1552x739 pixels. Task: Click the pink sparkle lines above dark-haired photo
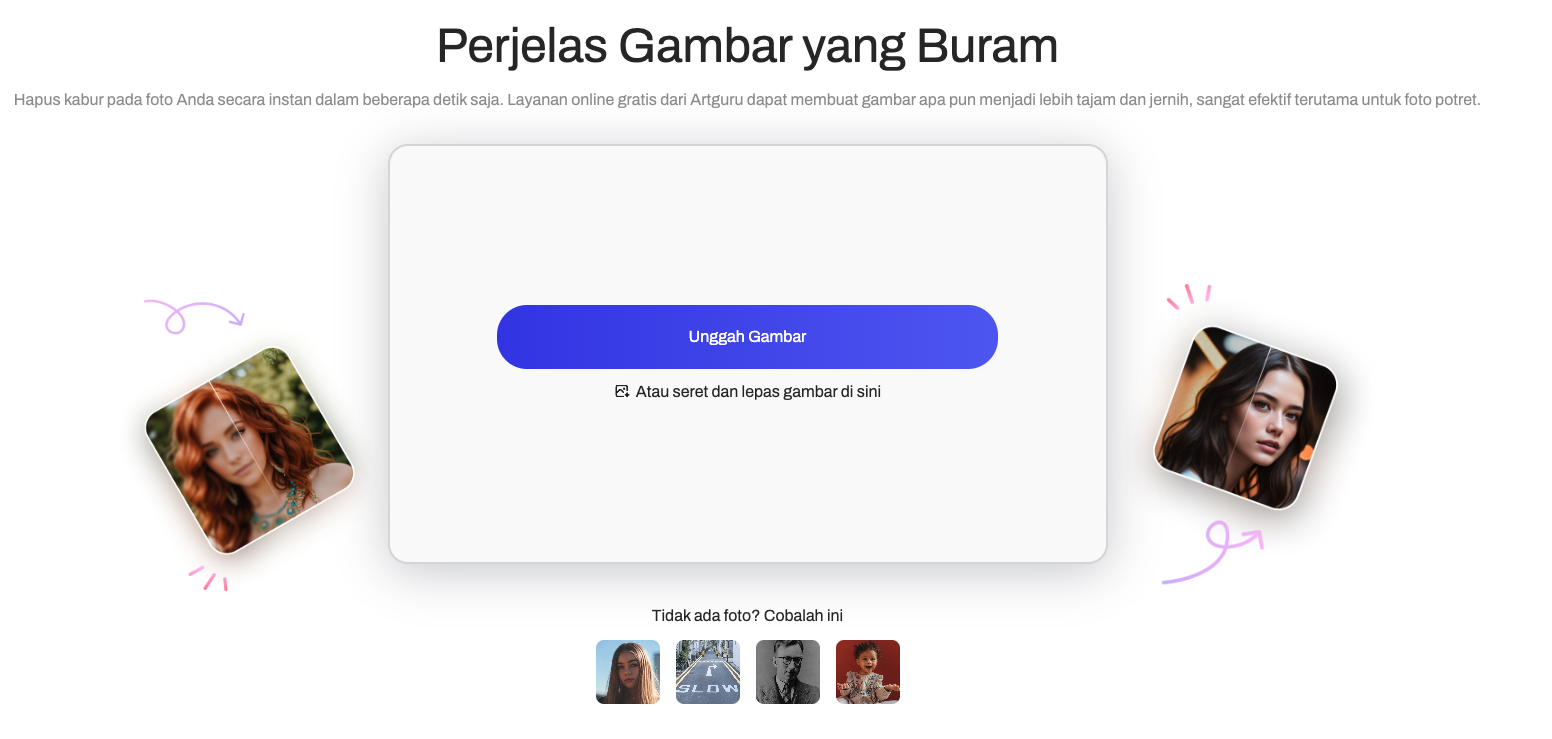1188,295
